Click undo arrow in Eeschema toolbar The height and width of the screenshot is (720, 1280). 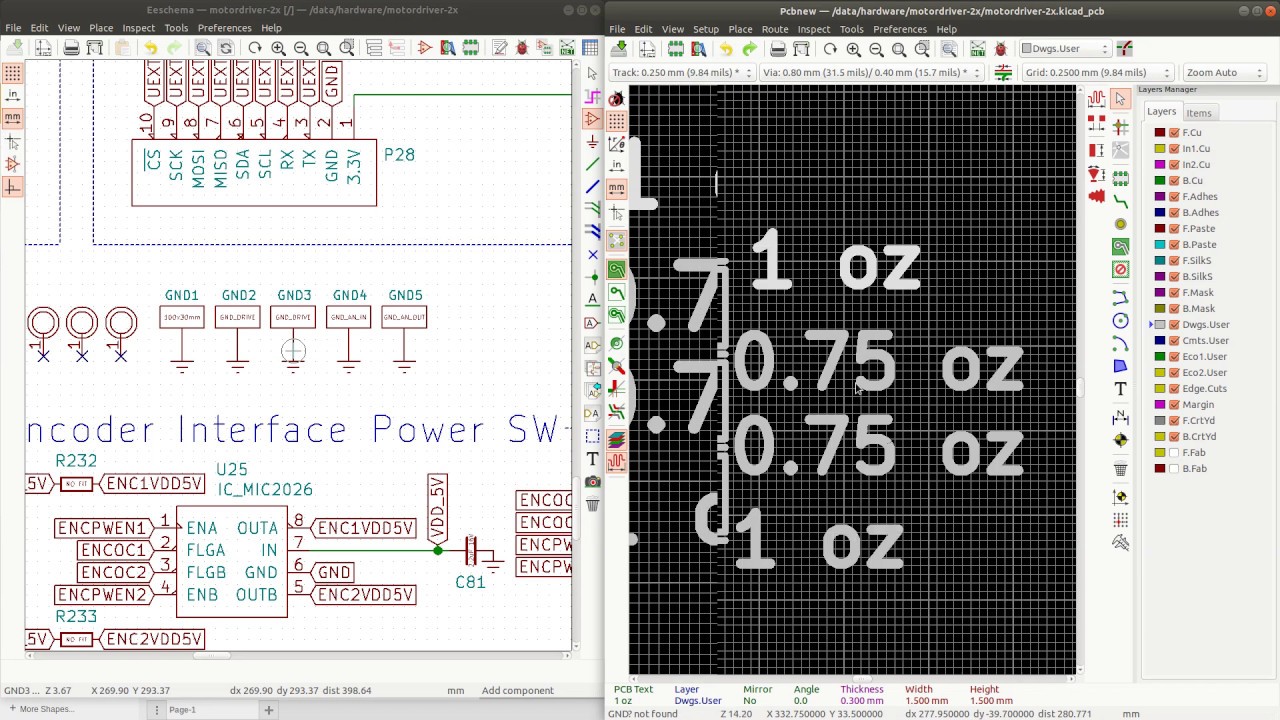(150, 47)
